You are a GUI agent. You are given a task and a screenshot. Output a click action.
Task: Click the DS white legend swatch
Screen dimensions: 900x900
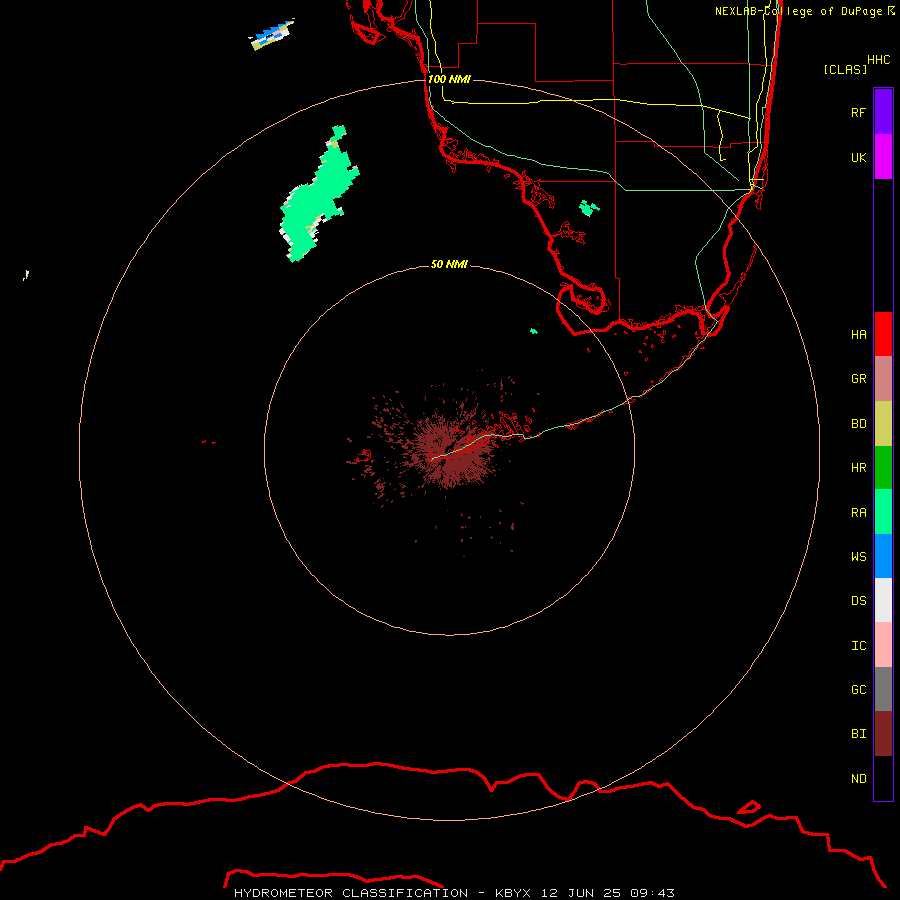click(x=883, y=600)
